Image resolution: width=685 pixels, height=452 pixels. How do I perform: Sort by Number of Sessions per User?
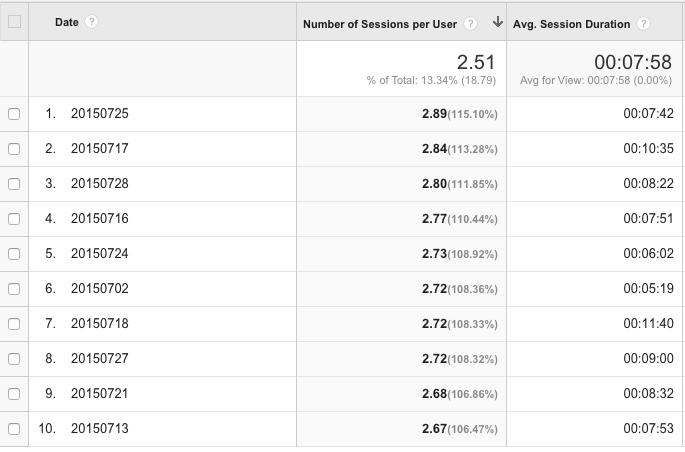tap(381, 24)
